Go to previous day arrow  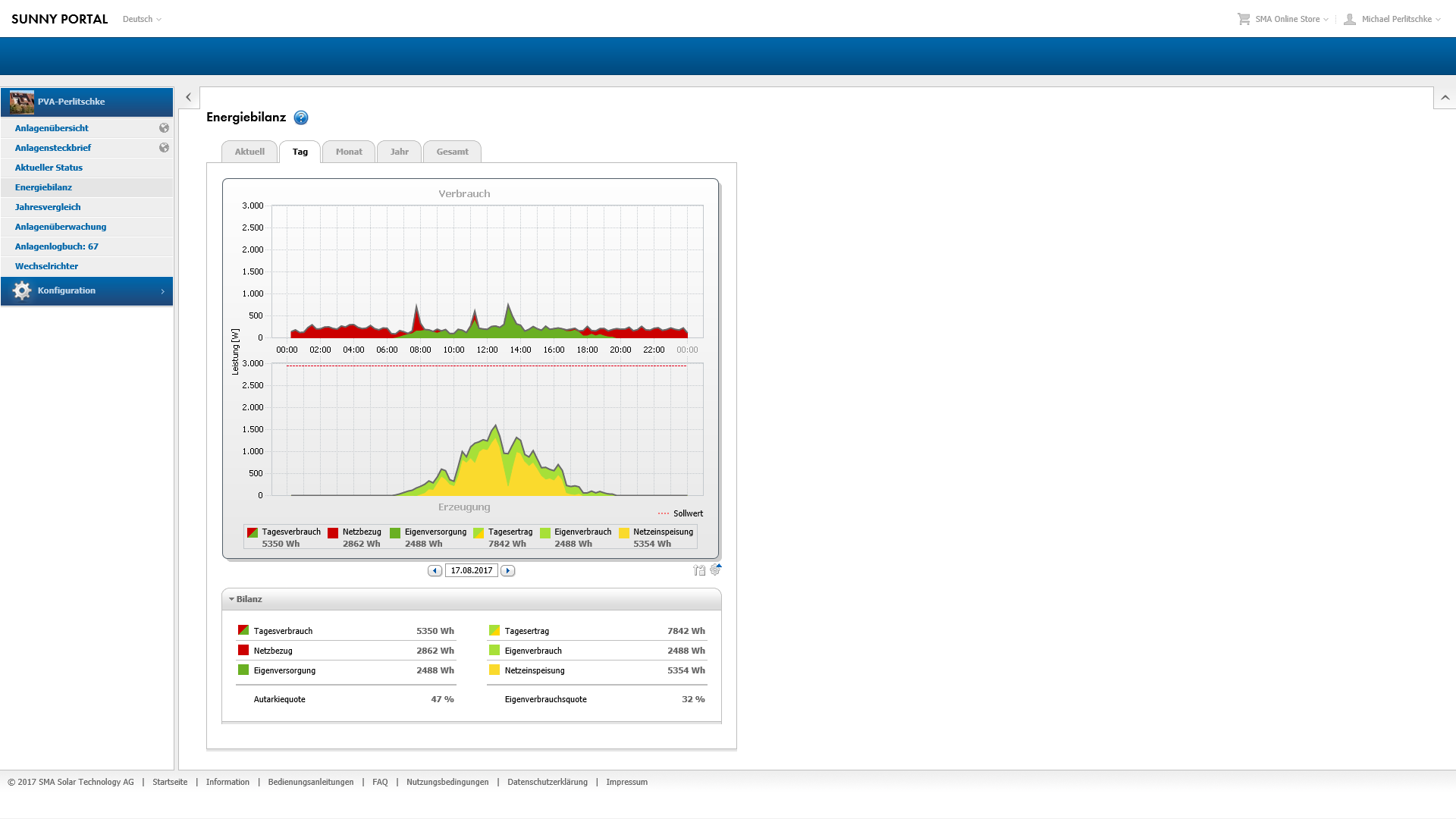click(x=435, y=571)
